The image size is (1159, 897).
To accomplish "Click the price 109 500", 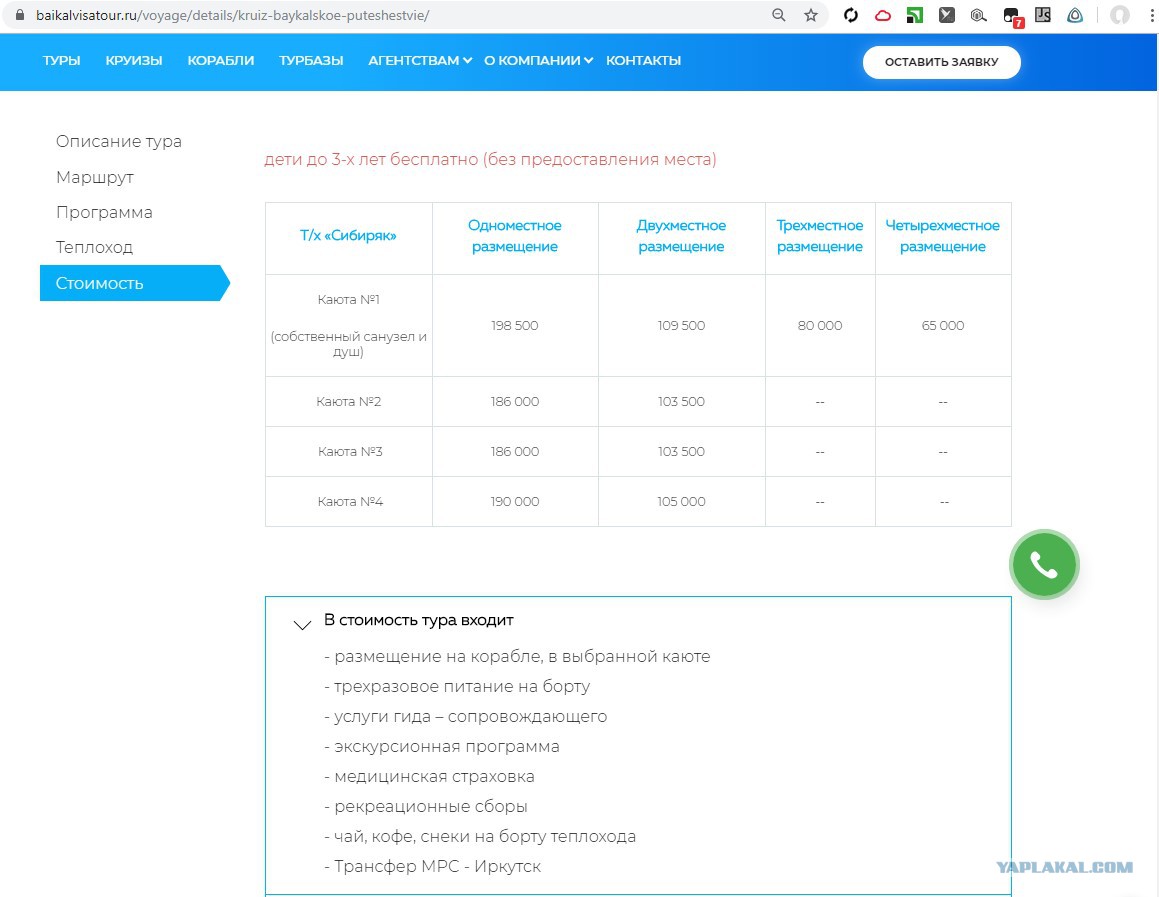I will (681, 325).
